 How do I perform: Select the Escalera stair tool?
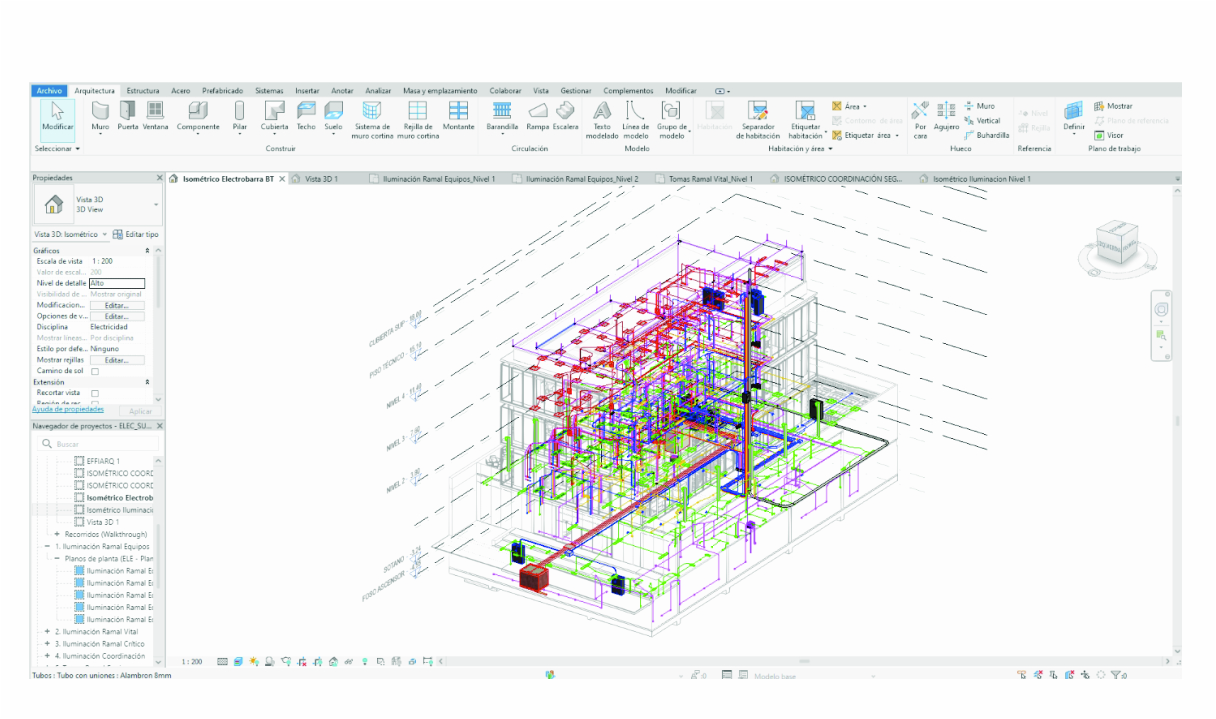[566, 115]
